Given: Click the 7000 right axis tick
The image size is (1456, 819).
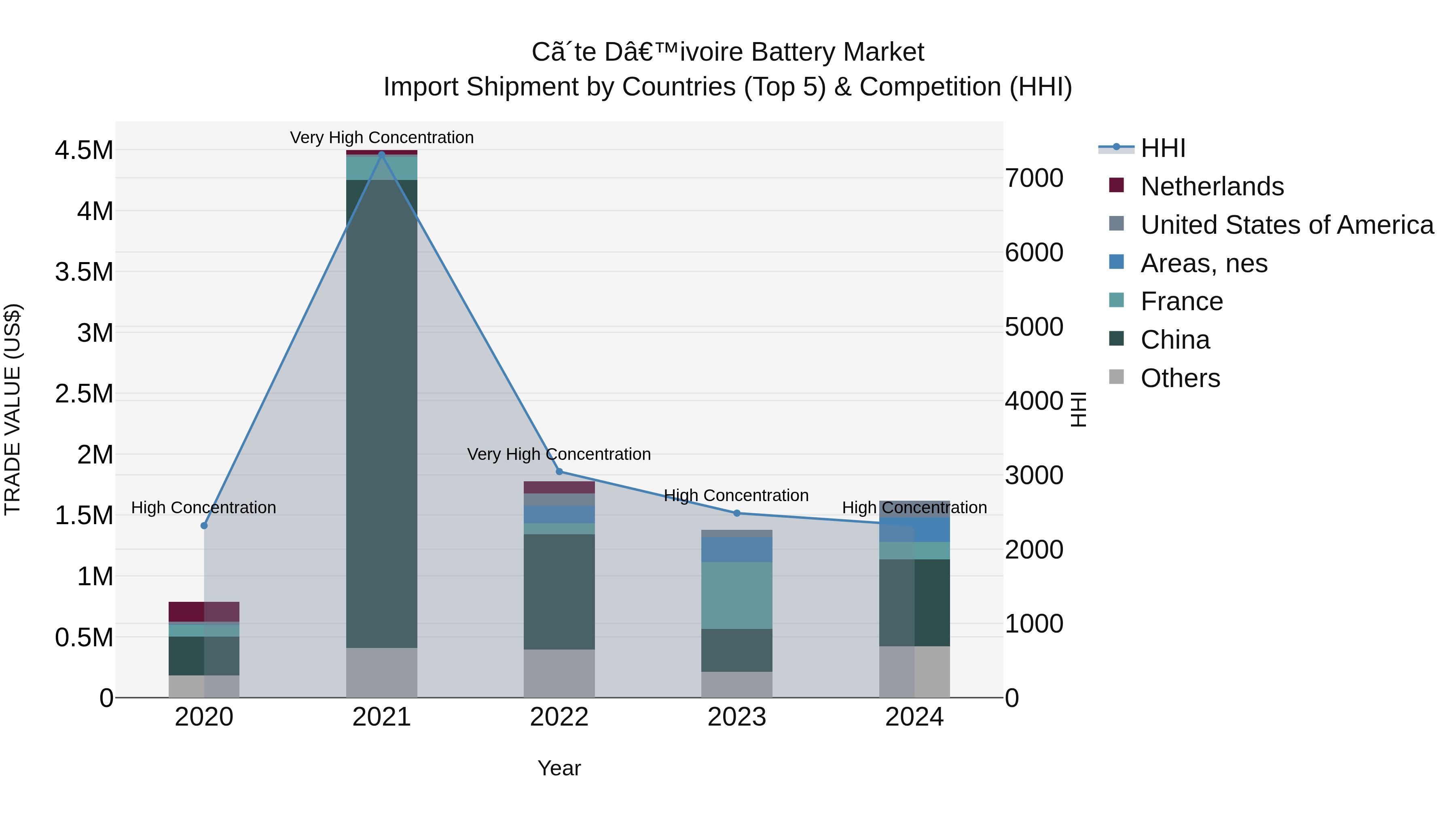Looking at the screenshot, I should pyautogui.click(x=1034, y=178).
